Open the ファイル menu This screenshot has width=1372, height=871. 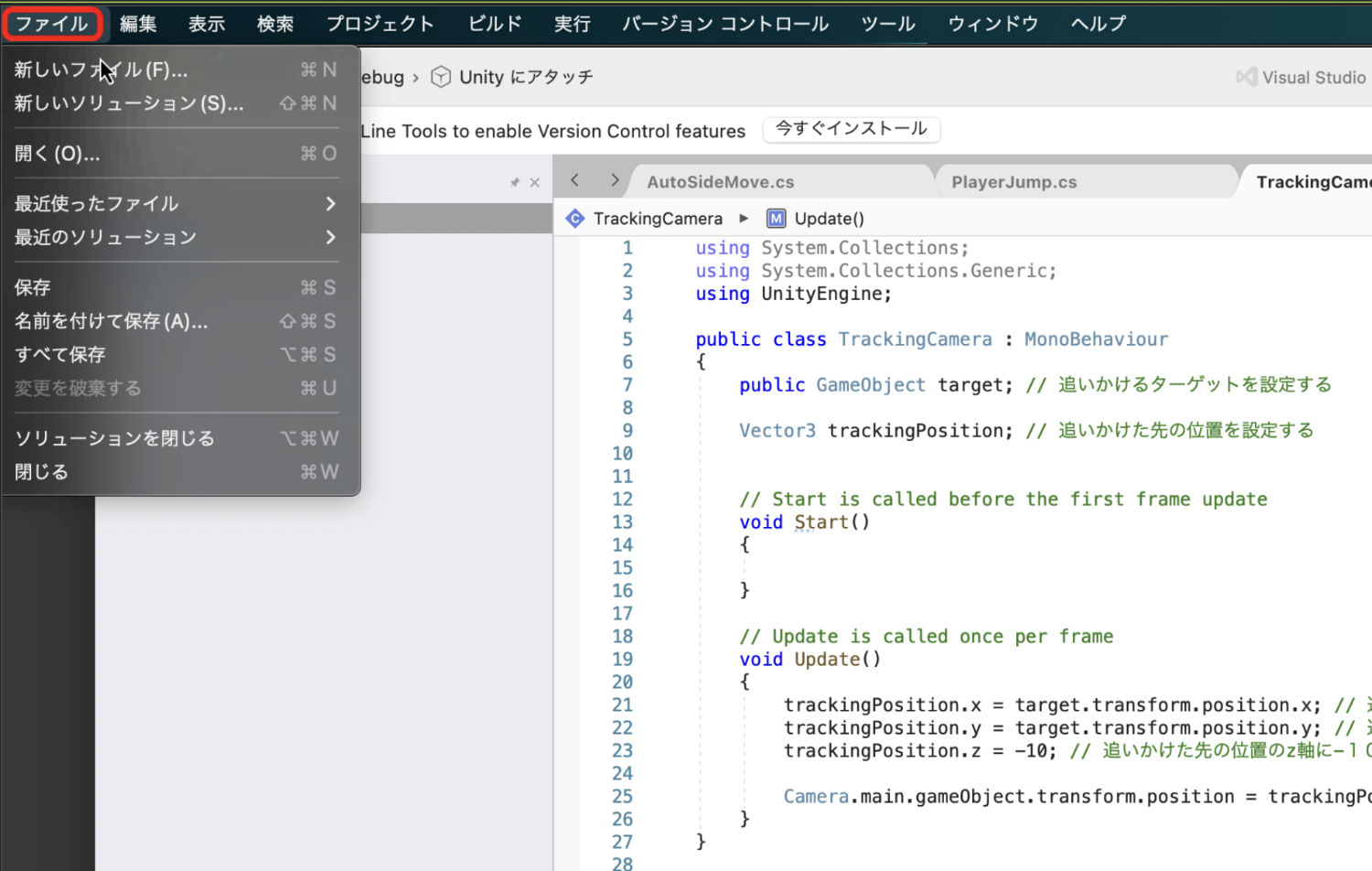tap(52, 23)
